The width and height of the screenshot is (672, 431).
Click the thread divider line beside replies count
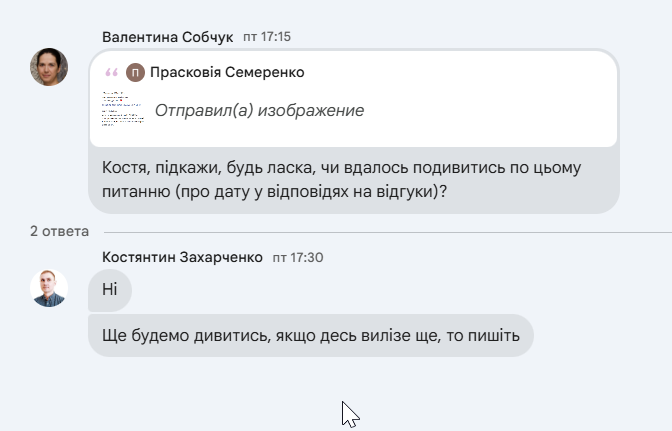pos(388,233)
